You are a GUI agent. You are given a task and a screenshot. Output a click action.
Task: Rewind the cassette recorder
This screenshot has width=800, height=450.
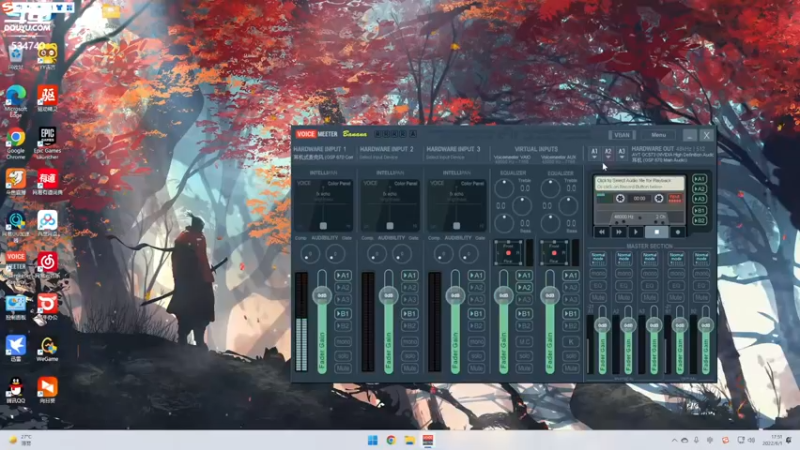pyautogui.click(x=602, y=232)
